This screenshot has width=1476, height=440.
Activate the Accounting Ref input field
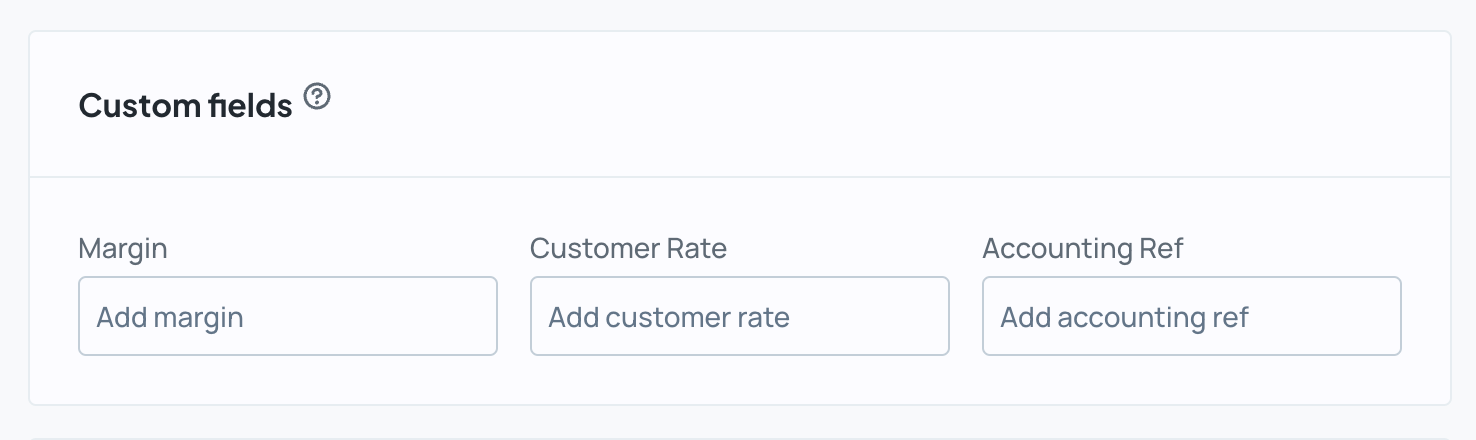(1192, 316)
